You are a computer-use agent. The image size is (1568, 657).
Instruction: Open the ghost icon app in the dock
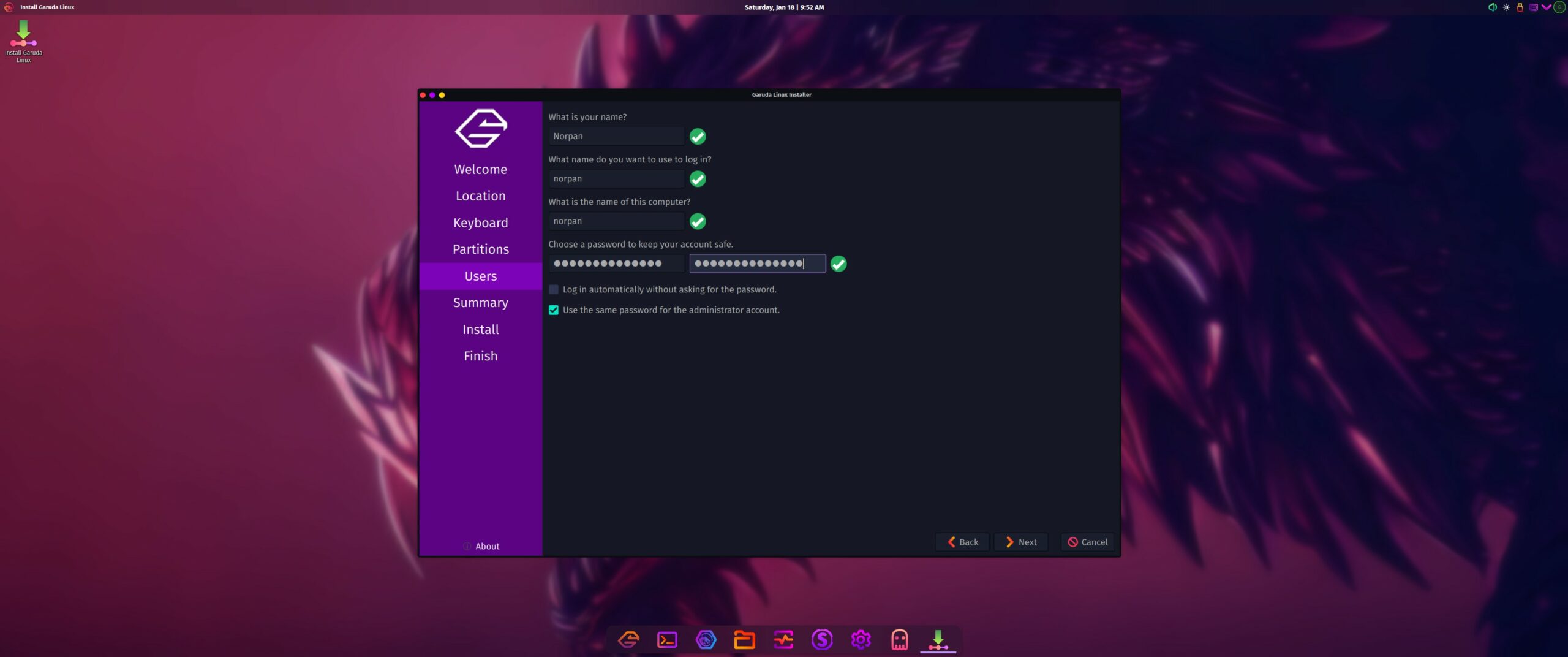[899, 640]
